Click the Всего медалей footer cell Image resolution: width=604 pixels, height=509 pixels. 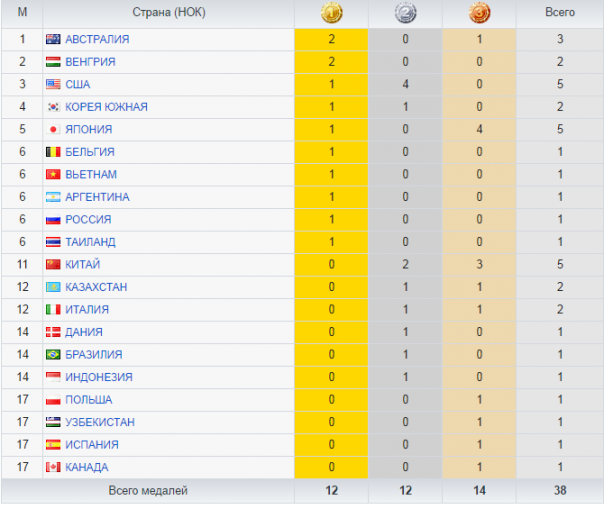(x=148, y=491)
